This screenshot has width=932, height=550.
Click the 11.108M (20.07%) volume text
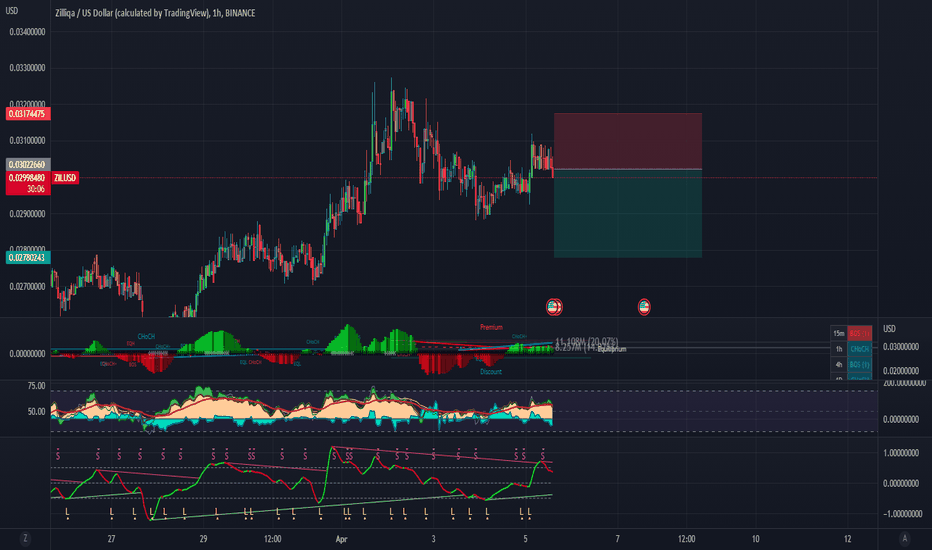pyautogui.click(x=587, y=341)
